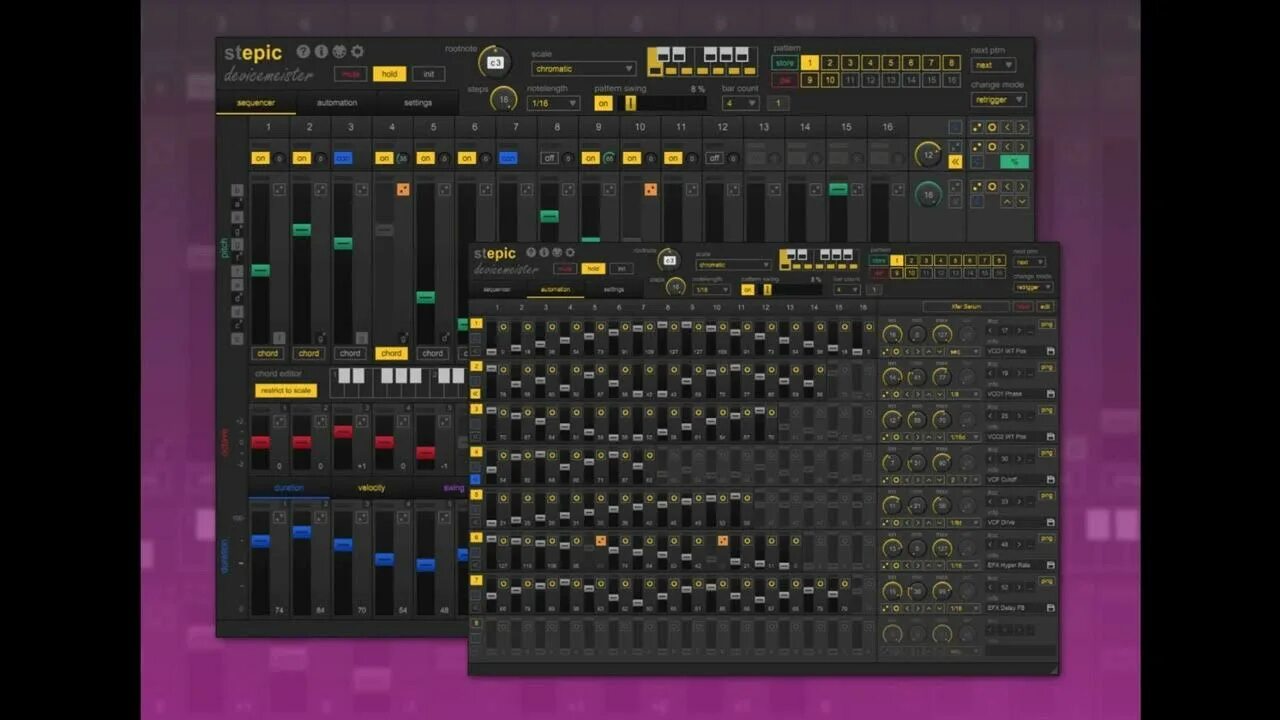
Task: Open the retrigger change mode dropdown in sequencer window
Action: pyautogui.click(x=999, y=100)
